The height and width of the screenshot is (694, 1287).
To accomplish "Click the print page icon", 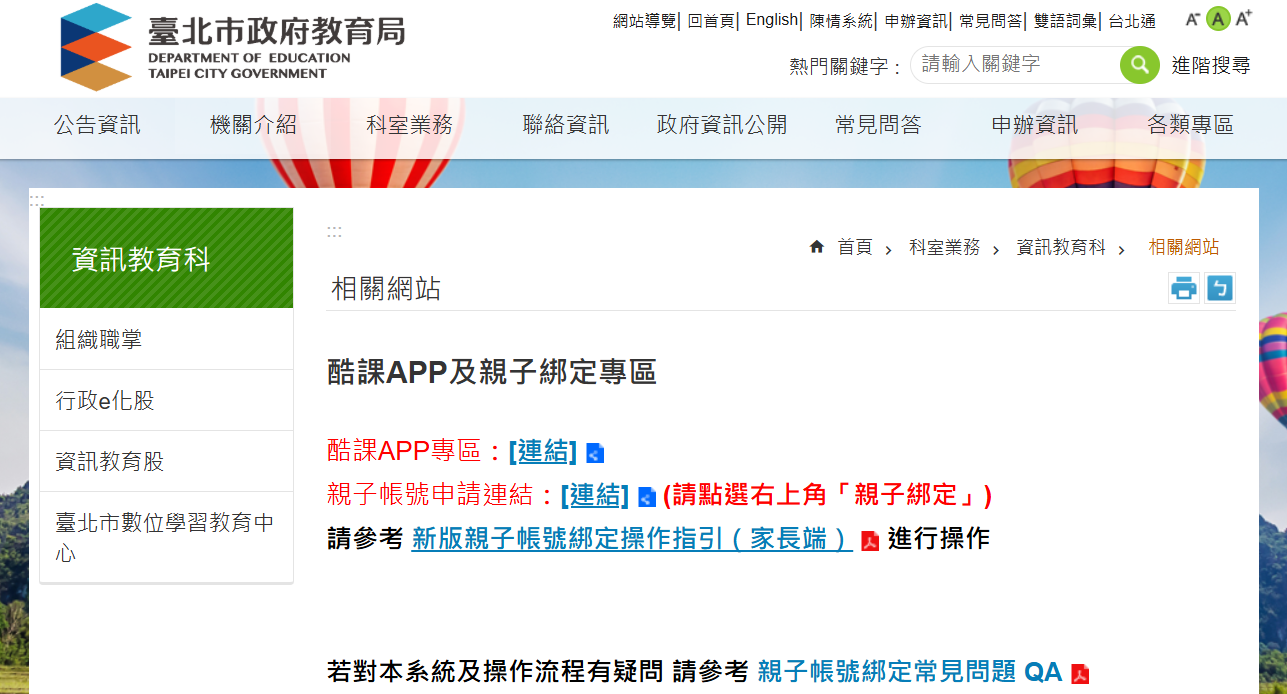I will click(1184, 289).
